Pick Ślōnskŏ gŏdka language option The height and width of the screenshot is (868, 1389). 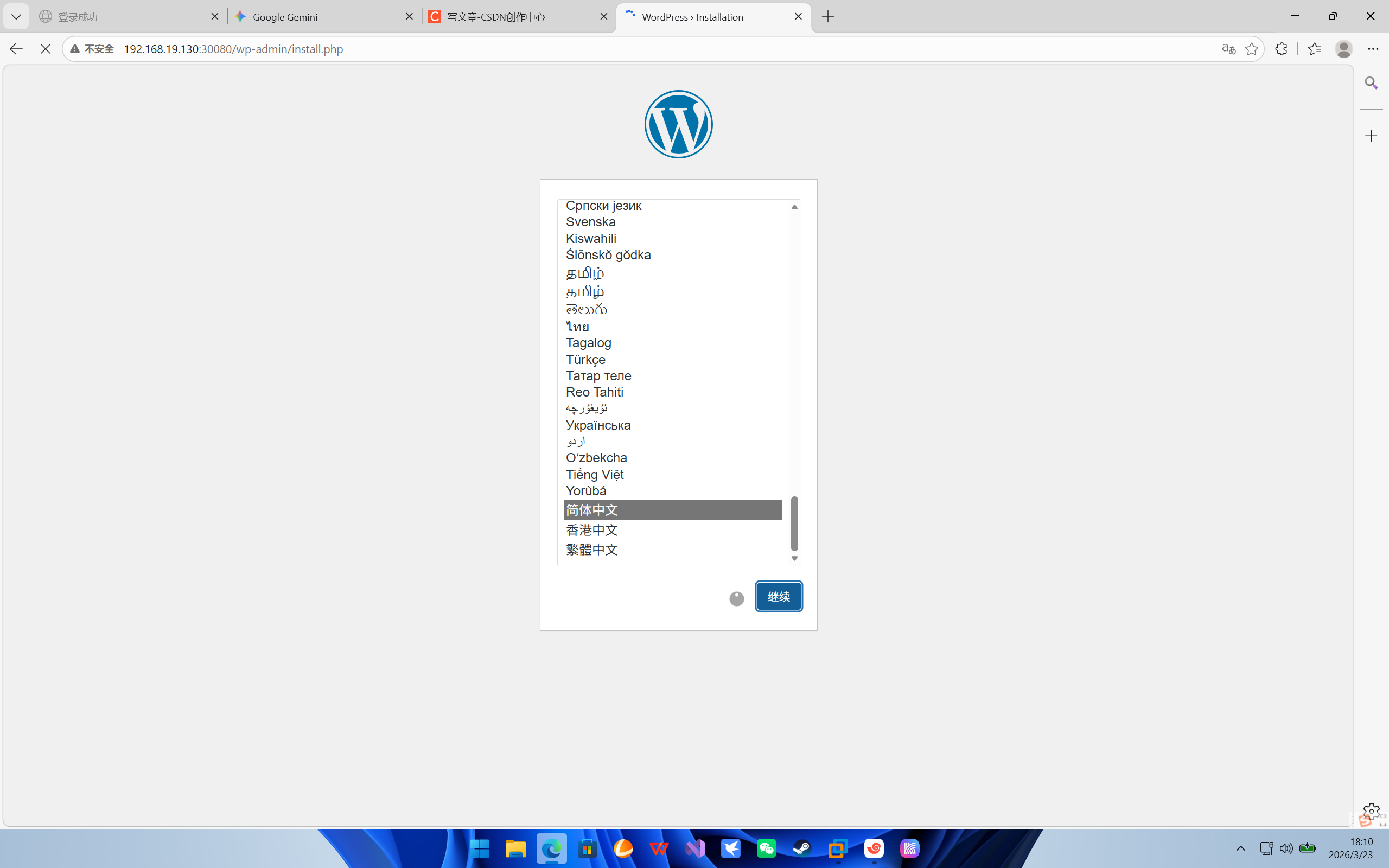tap(673, 255)
